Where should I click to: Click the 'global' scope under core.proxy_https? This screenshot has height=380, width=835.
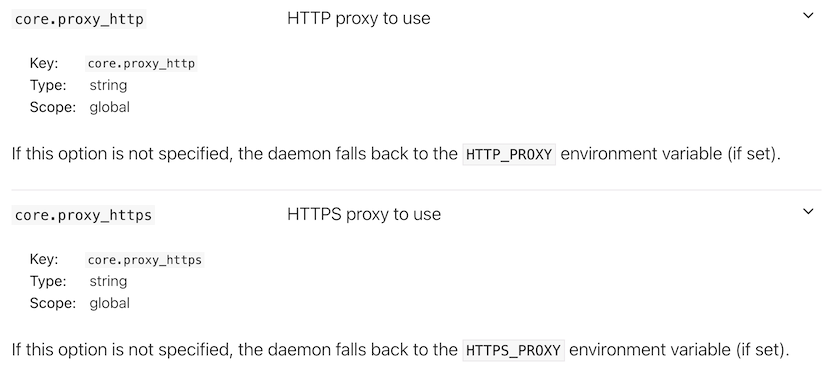click(x=110, y=303)
